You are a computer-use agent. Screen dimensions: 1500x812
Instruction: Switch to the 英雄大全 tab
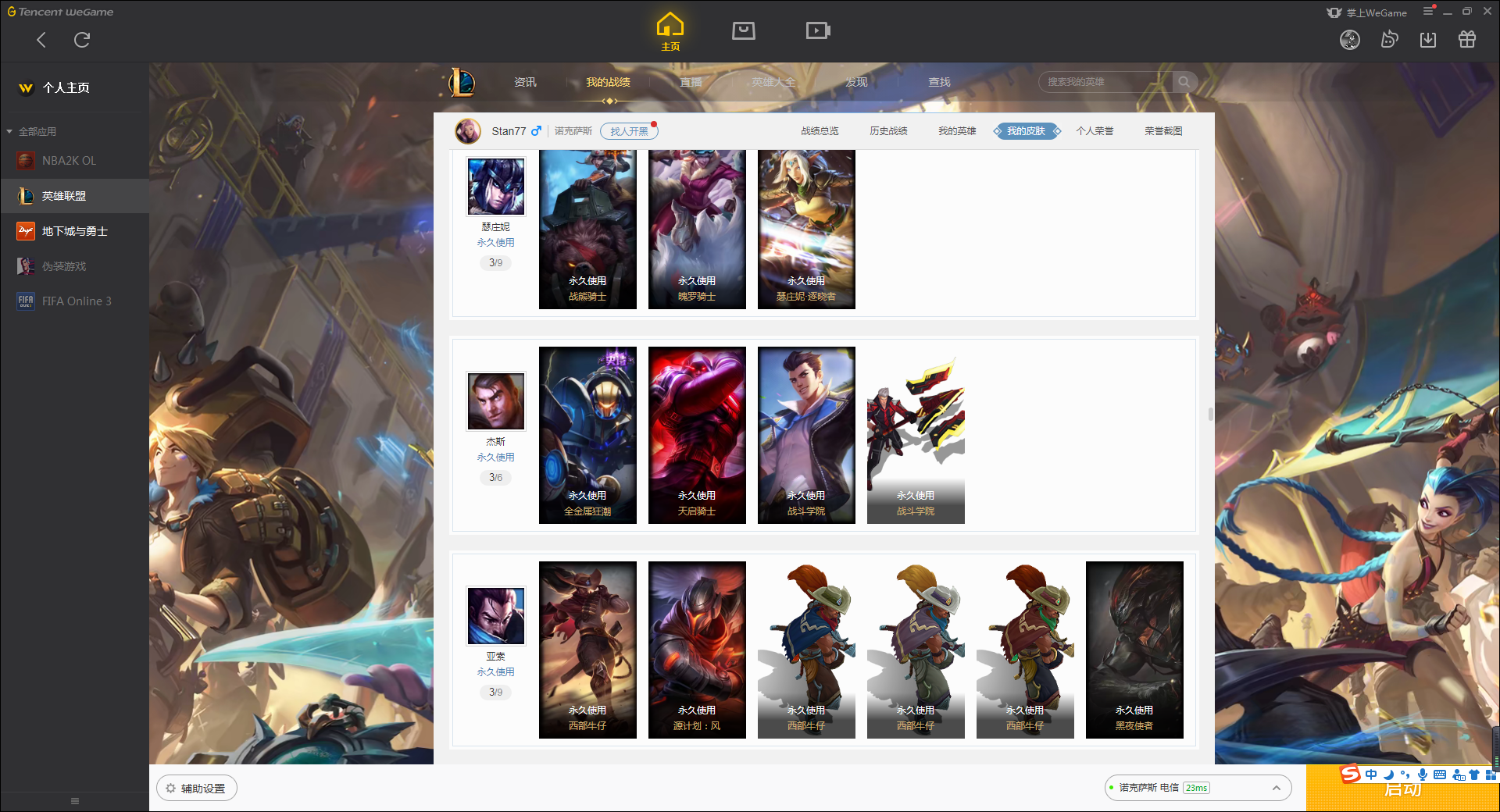click(x=773, y=82)
